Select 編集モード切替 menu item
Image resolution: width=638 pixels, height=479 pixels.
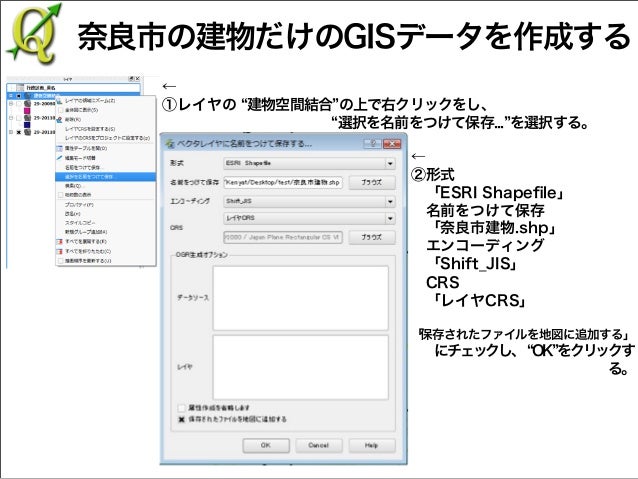tap(106, 158)
